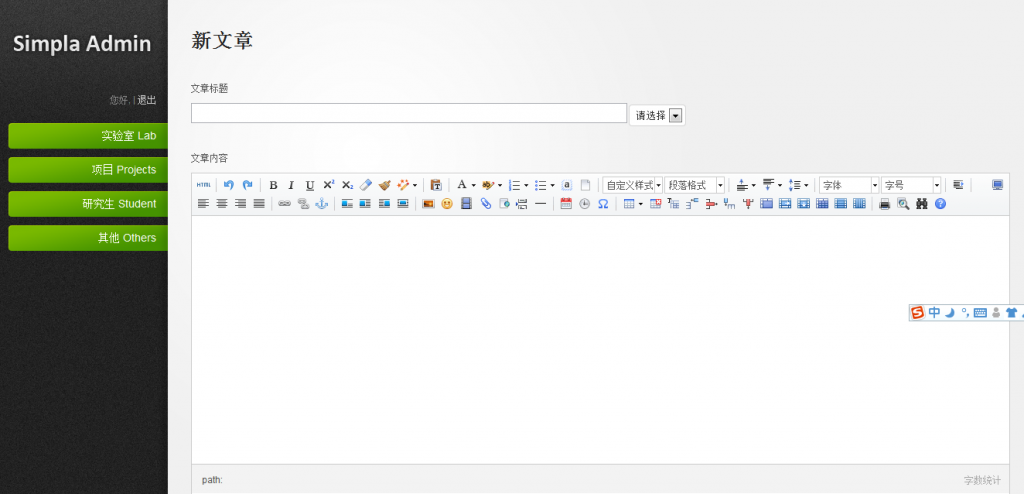Viewport: 1024px width, 494px height.
Task: Toggle underline formatting
Action: tap(310, 186)
